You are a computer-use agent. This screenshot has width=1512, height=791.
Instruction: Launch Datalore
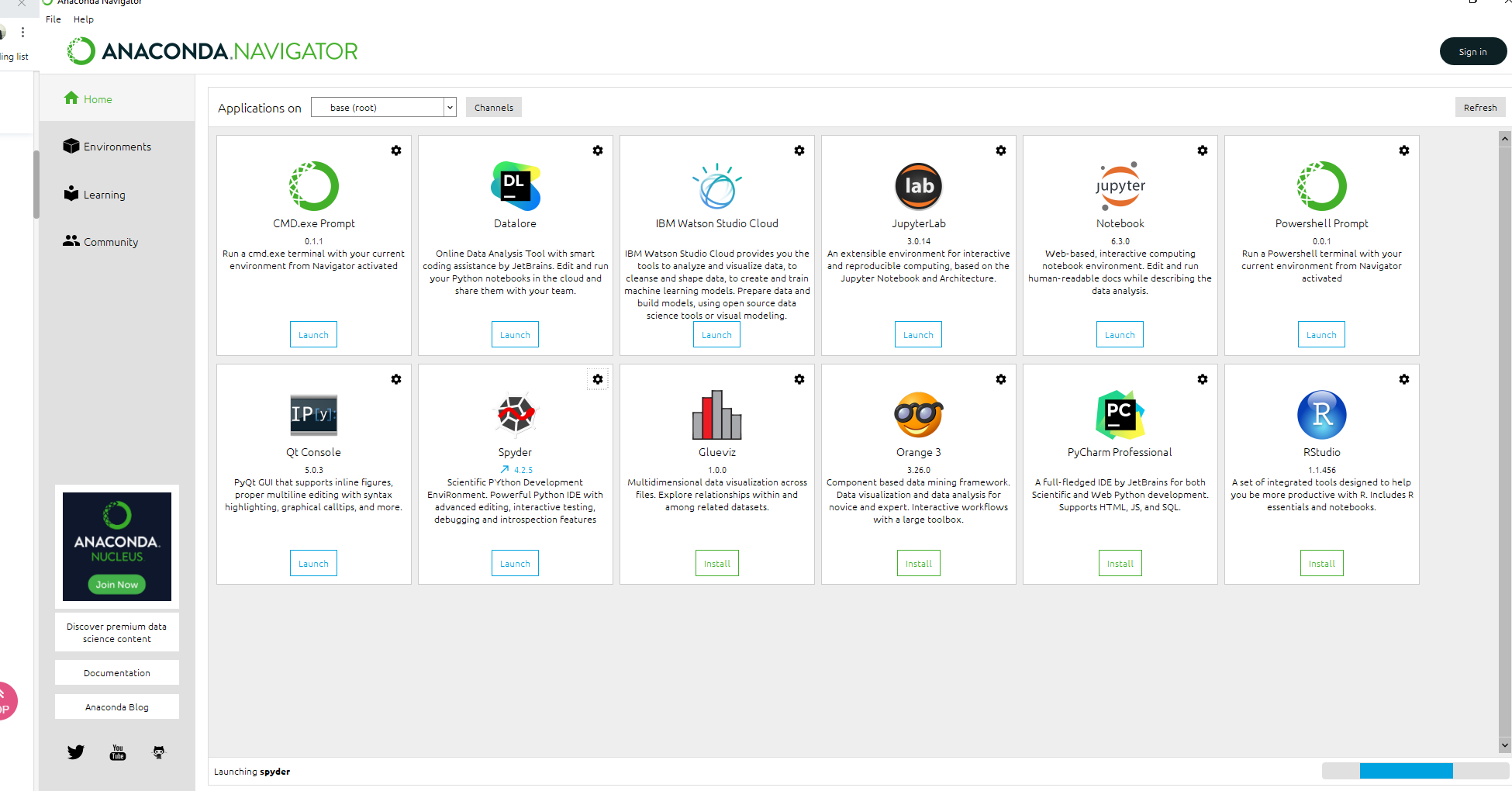point(516,335)
